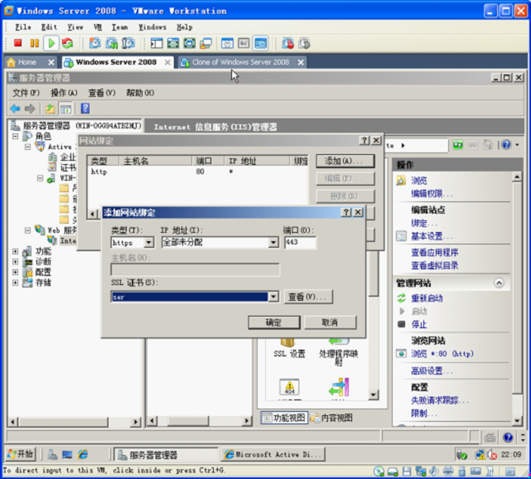Click the green refresh icon beside the IIS address bar
The width and height of the screenshot is (531, 479).
click(458, 145)
